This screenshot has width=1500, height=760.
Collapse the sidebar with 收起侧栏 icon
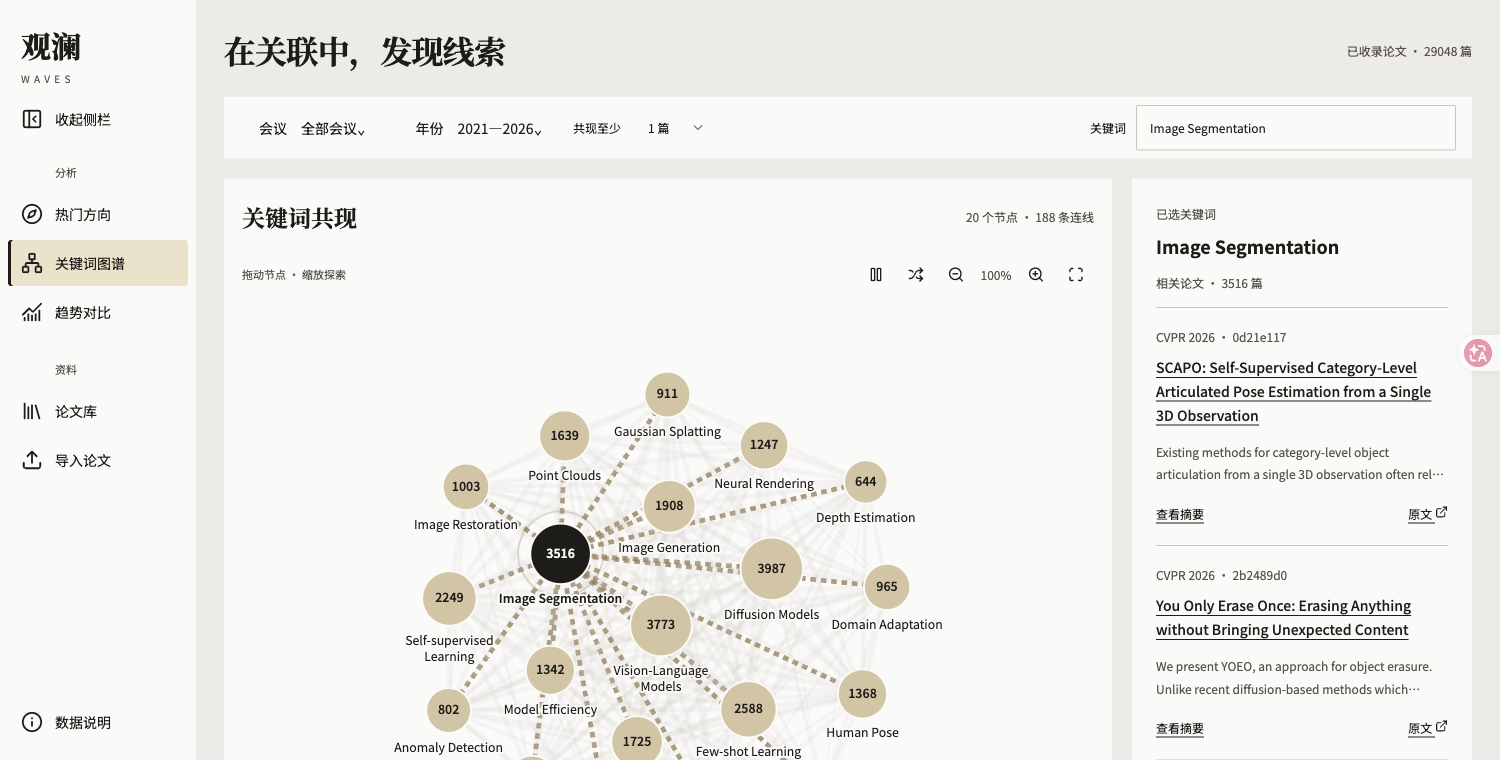point(32,119)
